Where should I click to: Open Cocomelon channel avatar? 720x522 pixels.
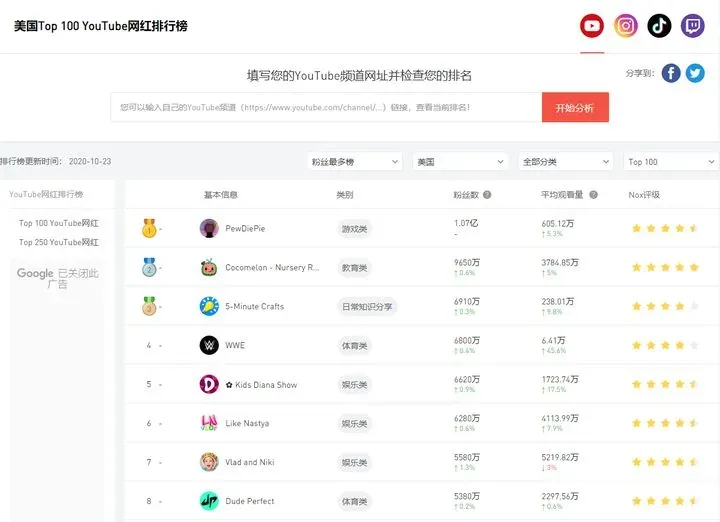click(209, 267)
